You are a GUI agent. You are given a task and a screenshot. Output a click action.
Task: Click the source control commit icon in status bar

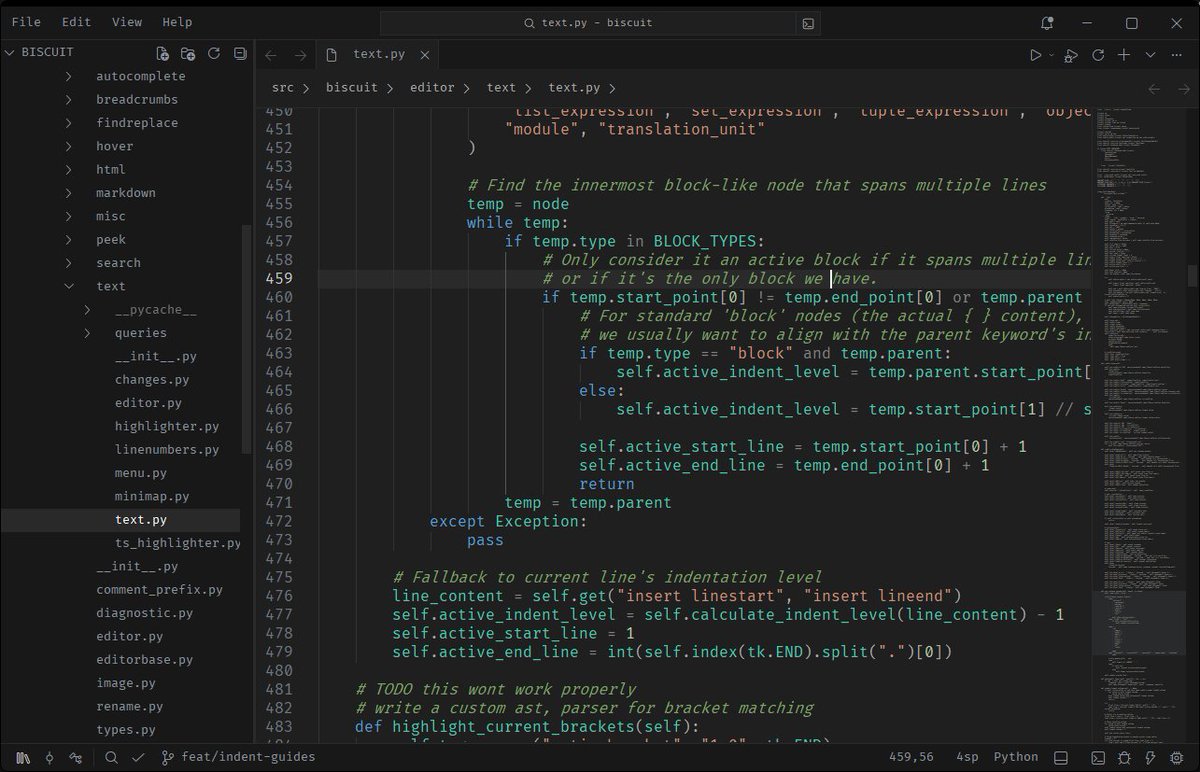[49, 758]
